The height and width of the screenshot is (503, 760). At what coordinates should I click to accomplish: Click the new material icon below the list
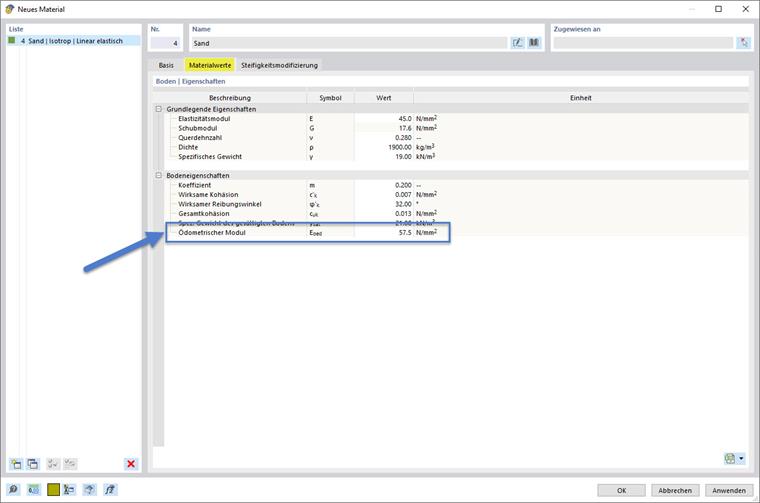pos(16,464)
